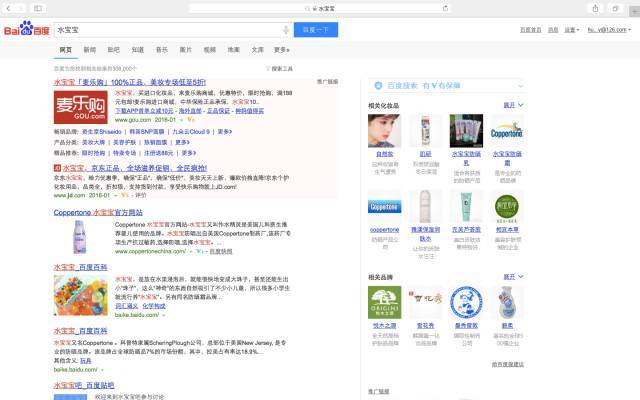
Task: Click the red JD icon before the 京东 result
Action: [57, 168]
